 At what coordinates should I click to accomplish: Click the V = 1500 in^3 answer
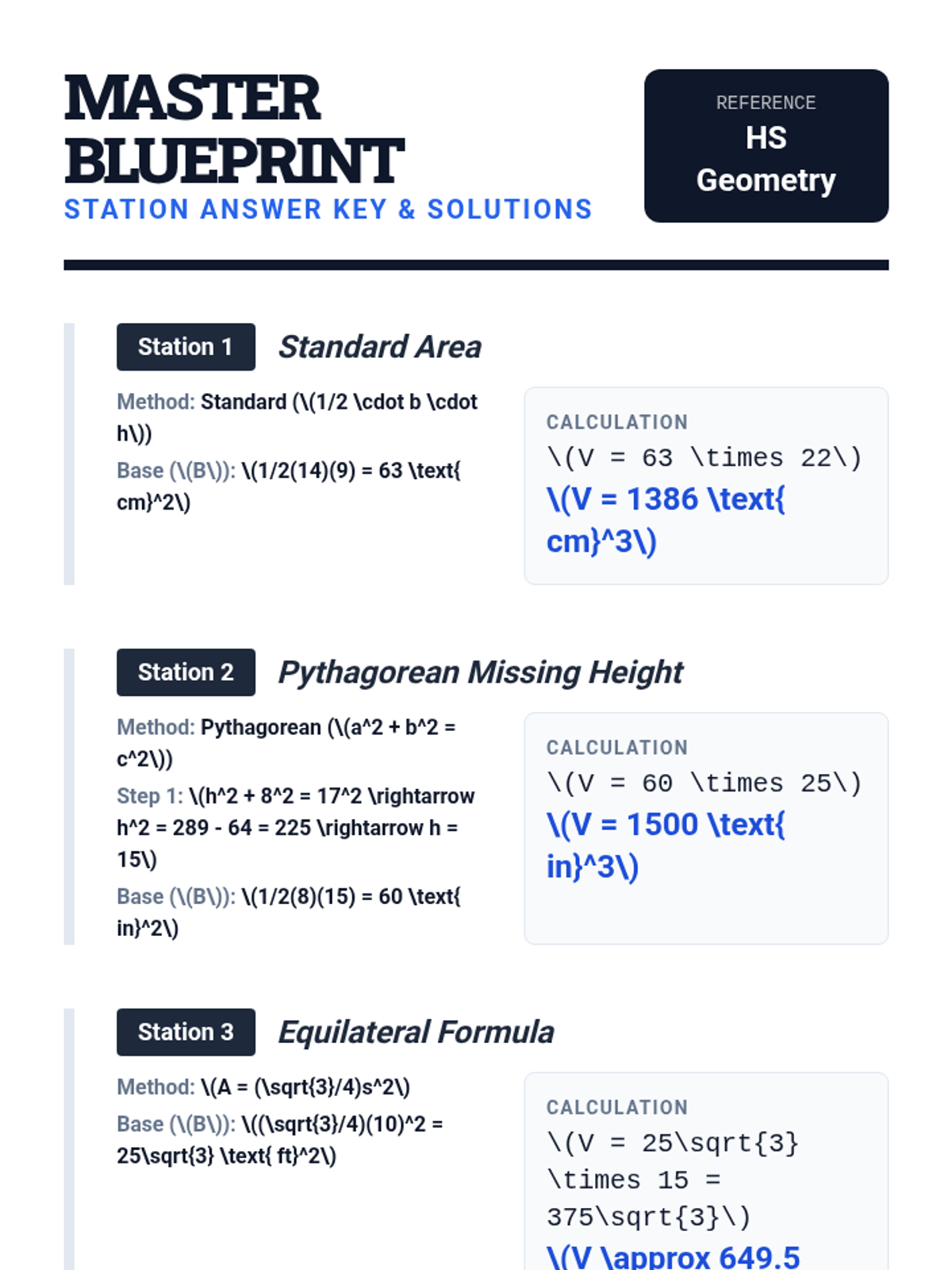pyautogui.click(x=666, y=845)
